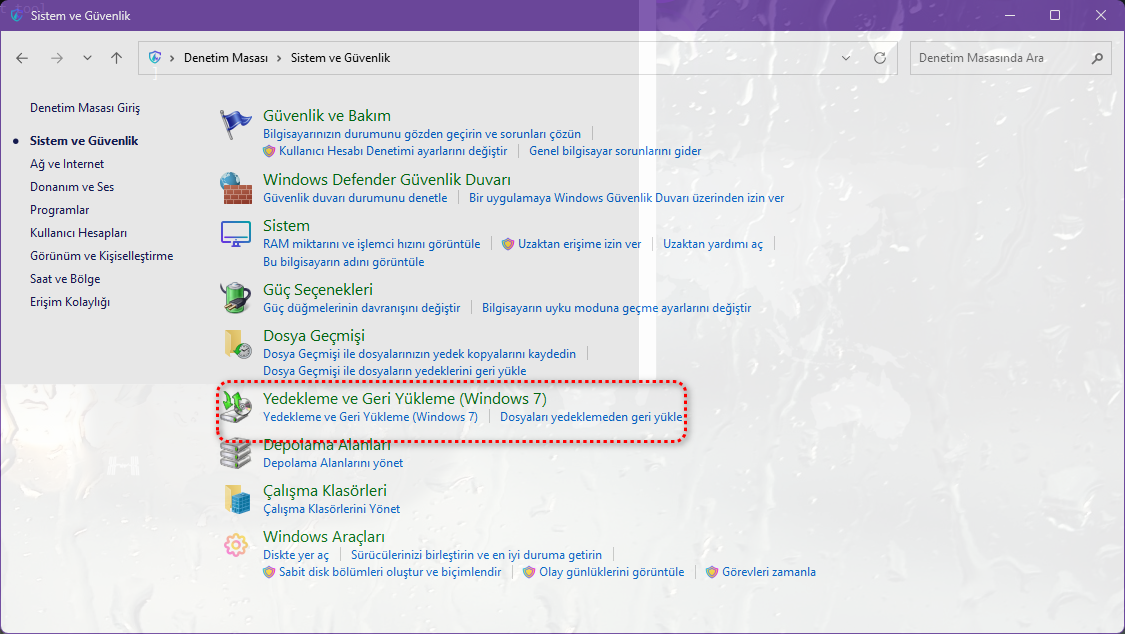
Task: Open Genel bilgisayar sorunlarını gider
Action: pos(615,151)
